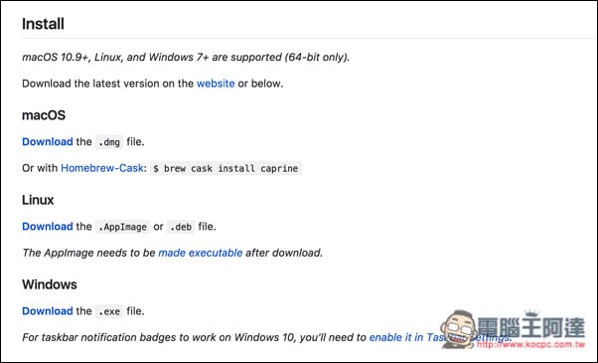Click the italic supported platforms sentence
The height and width of the screenshot is (363, 598).
click(186, 57)
